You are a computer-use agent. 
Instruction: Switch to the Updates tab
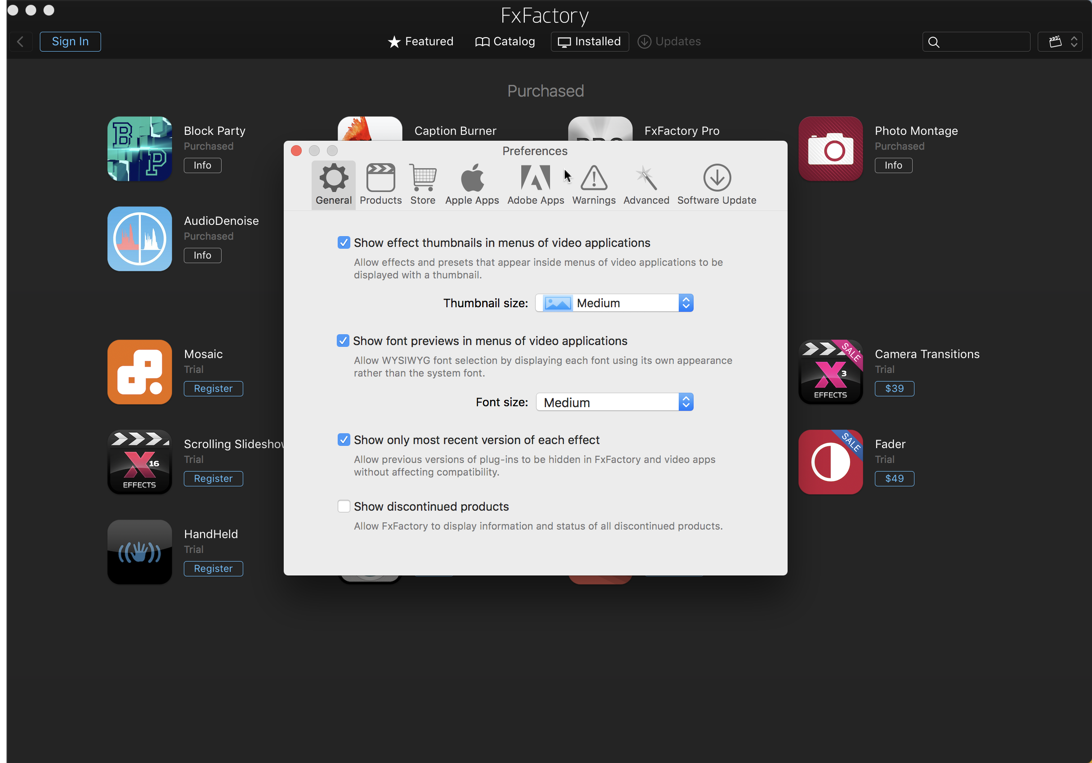click(x=669, y=42)
